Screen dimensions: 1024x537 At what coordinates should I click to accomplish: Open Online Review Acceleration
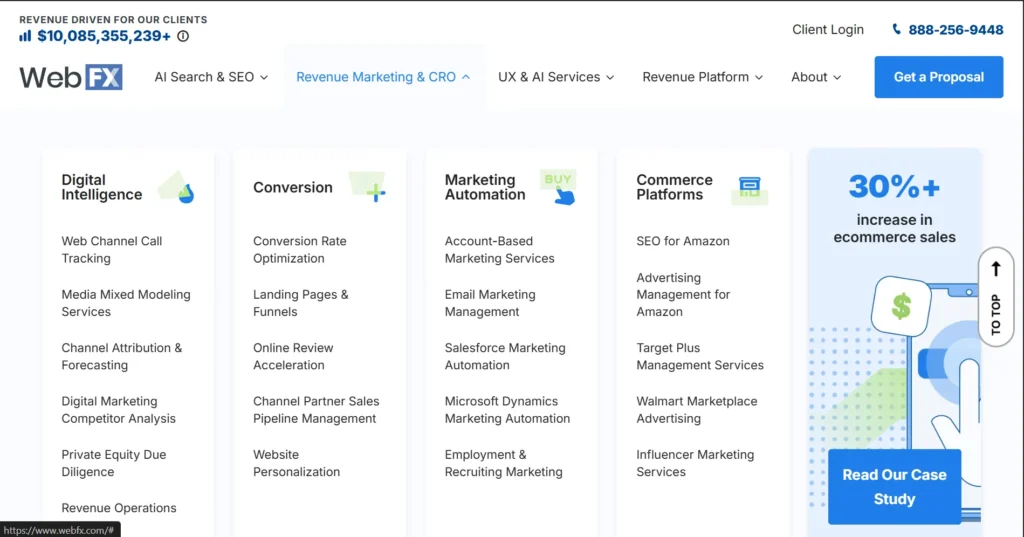click(293, 357)
